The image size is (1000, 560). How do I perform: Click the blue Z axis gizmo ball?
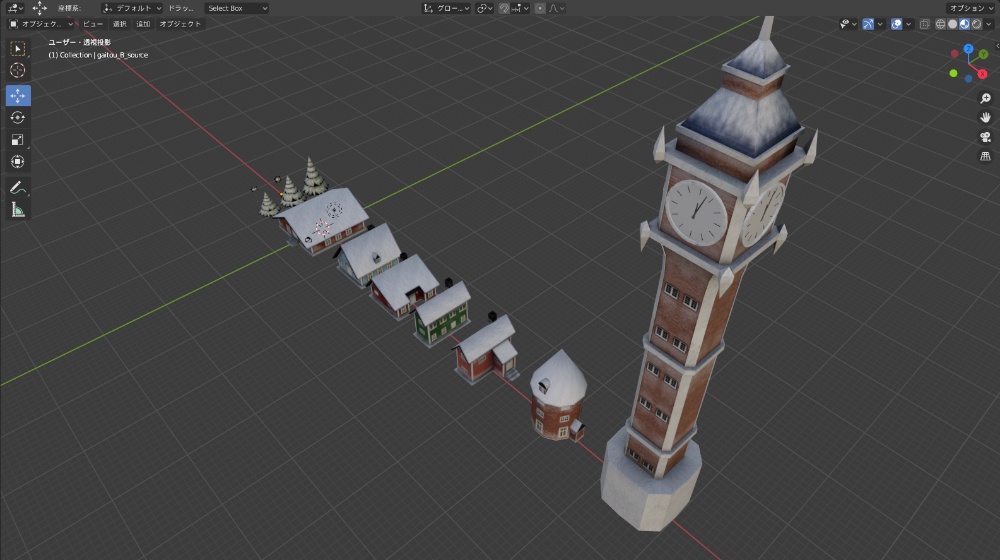(968, 49)
